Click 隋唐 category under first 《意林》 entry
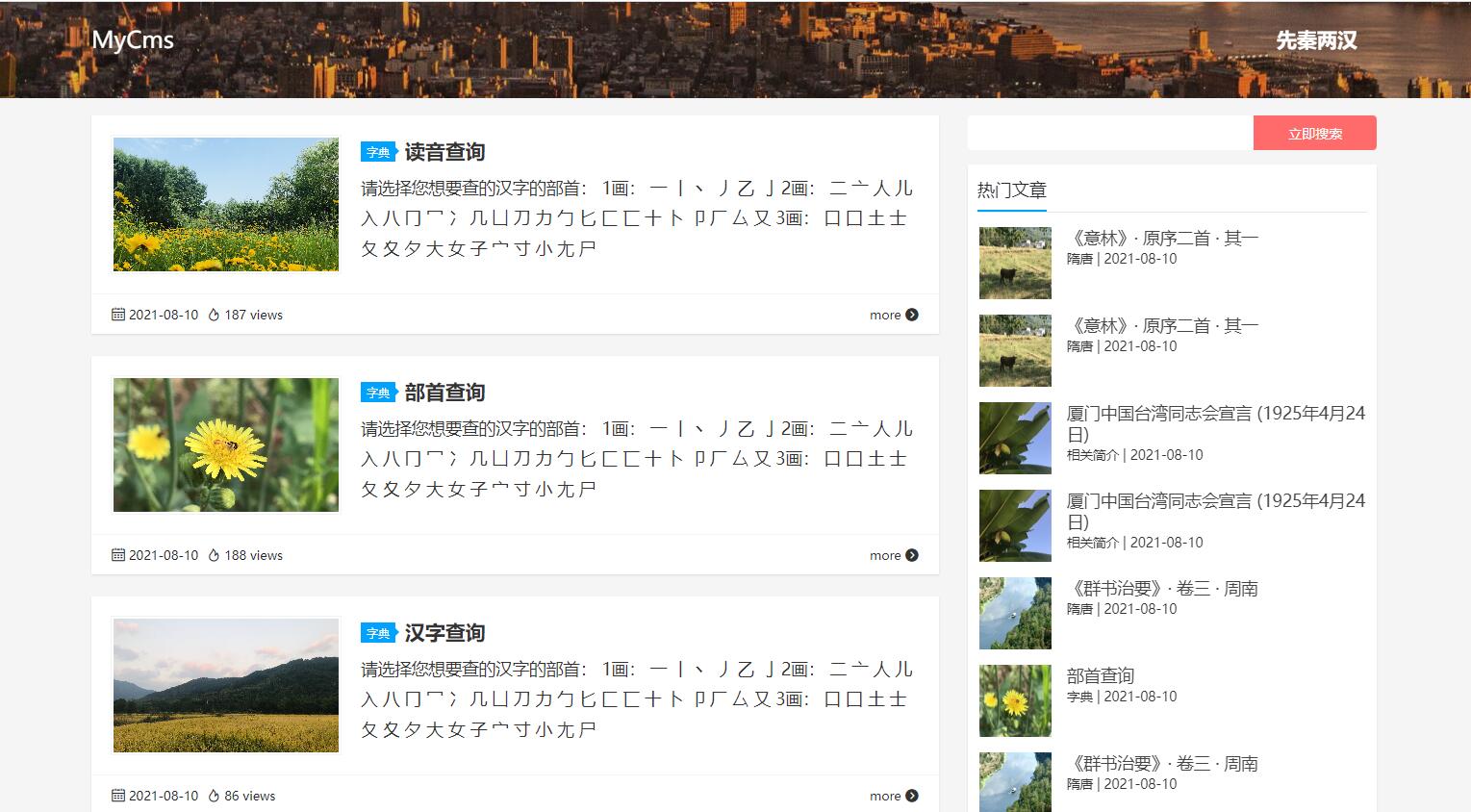 [x=1079, y=259]
